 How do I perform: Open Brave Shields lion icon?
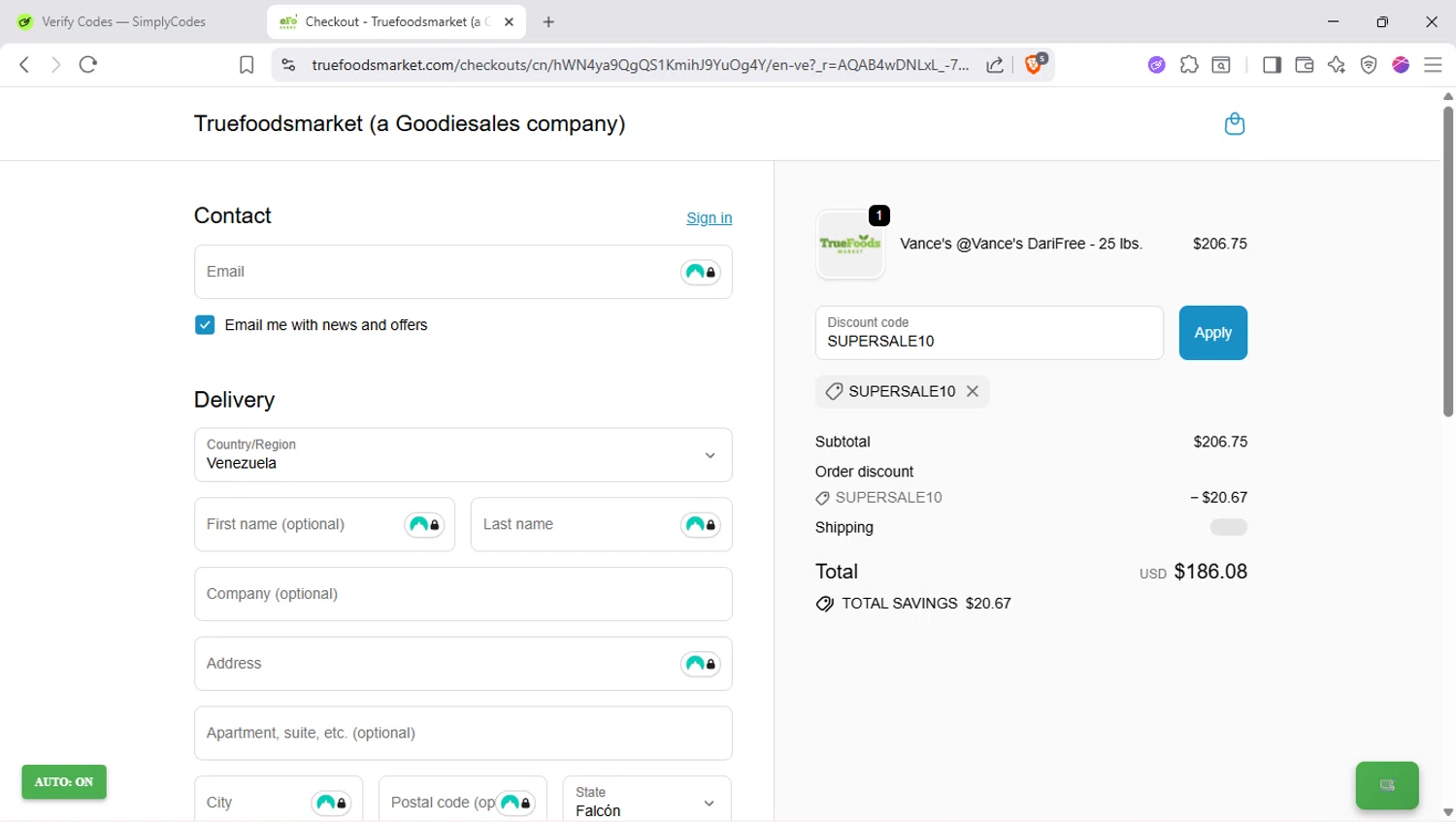tap(1035, 64)
